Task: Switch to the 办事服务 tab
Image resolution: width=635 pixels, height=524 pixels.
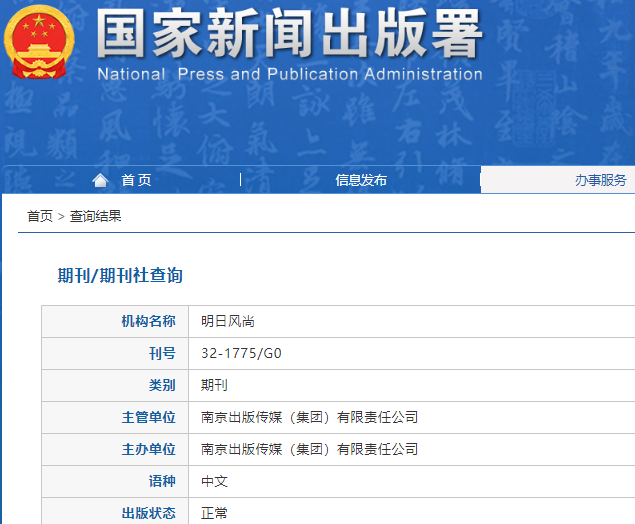Action: pos(600,180)
